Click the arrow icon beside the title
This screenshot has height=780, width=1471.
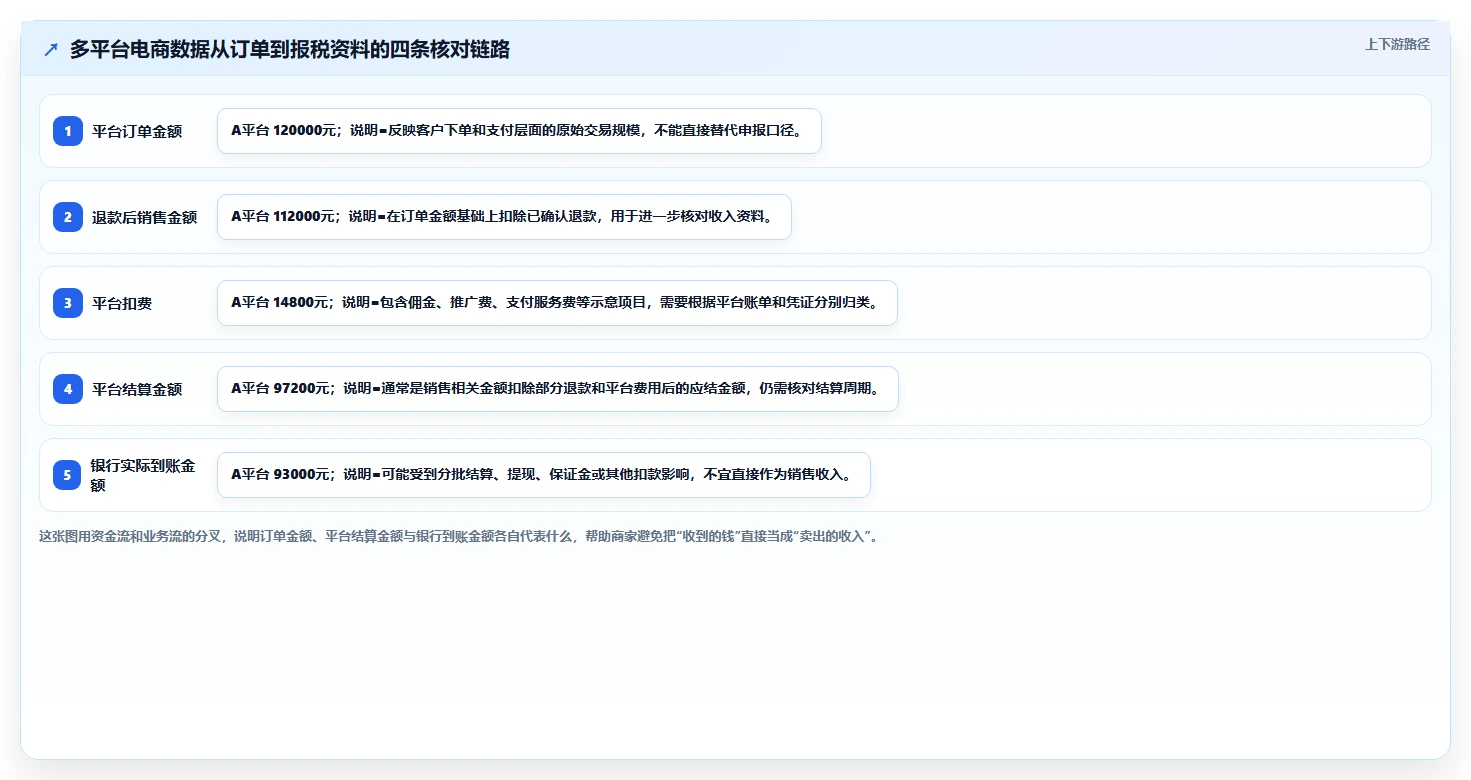coord(51,49)
